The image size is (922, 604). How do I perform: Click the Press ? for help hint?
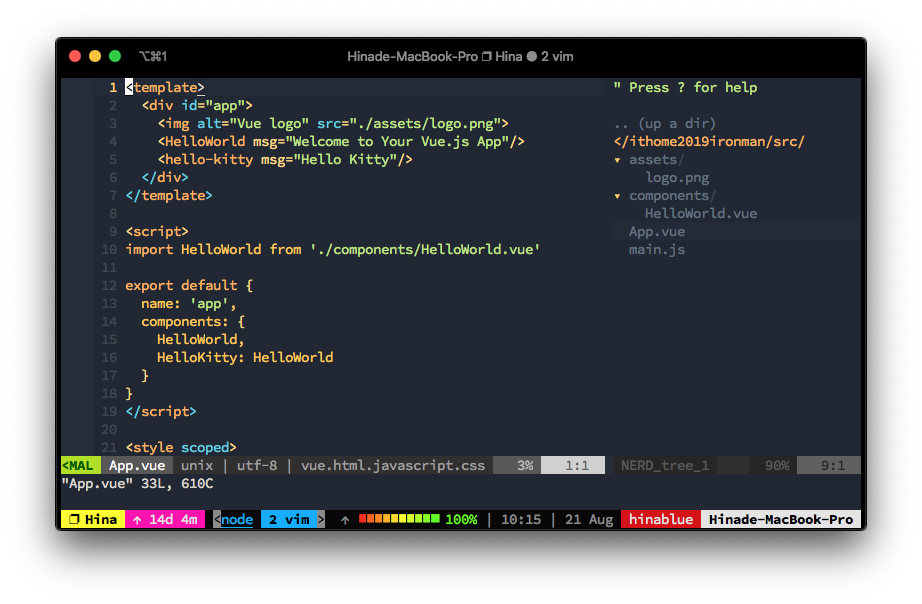[x=685, y=88]
